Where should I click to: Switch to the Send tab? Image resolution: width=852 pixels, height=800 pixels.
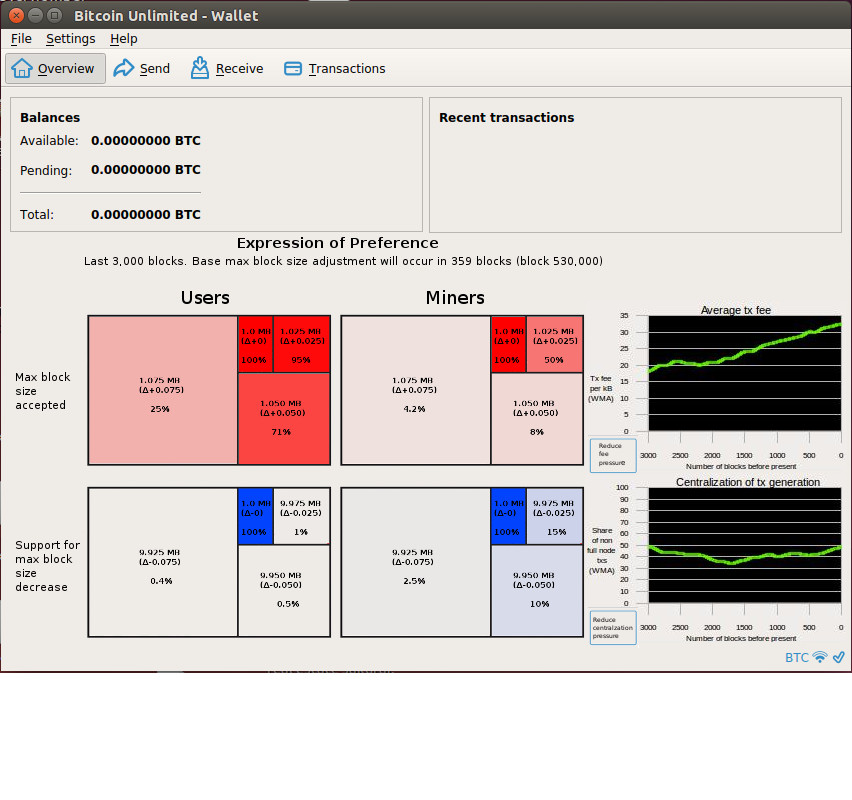(142, 68)
